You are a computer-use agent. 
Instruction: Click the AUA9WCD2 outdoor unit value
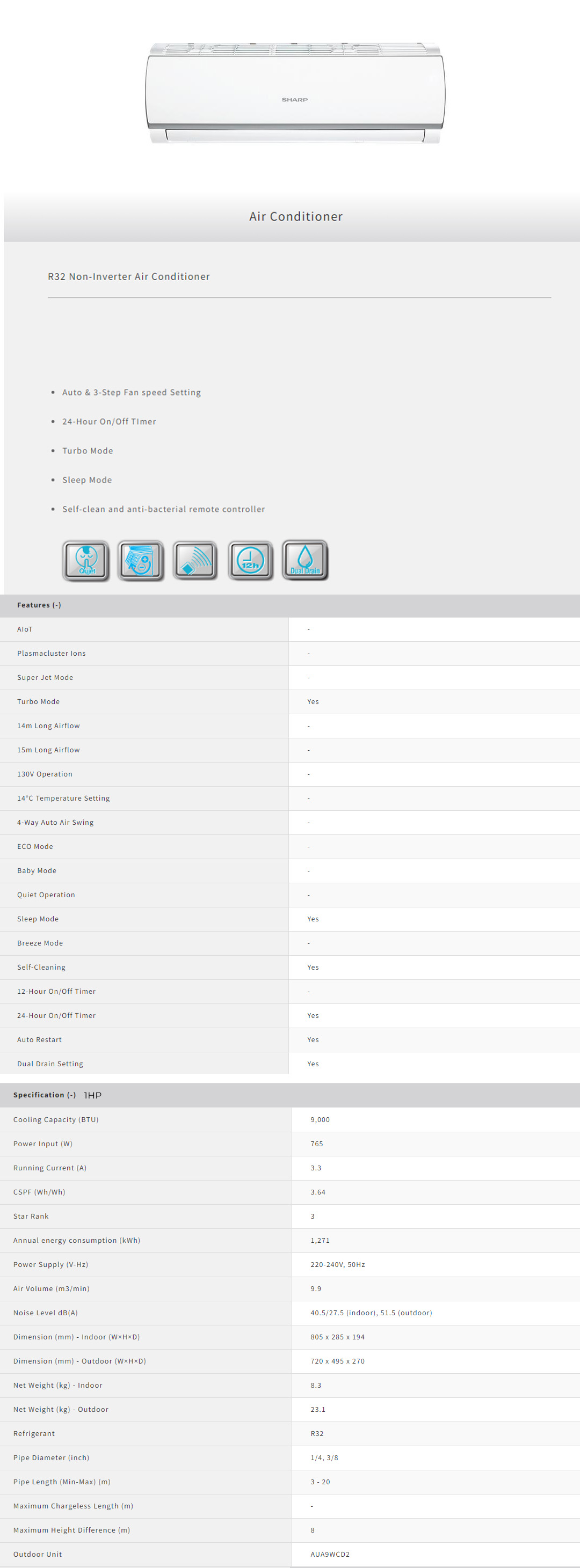(x=330, y=1554)
